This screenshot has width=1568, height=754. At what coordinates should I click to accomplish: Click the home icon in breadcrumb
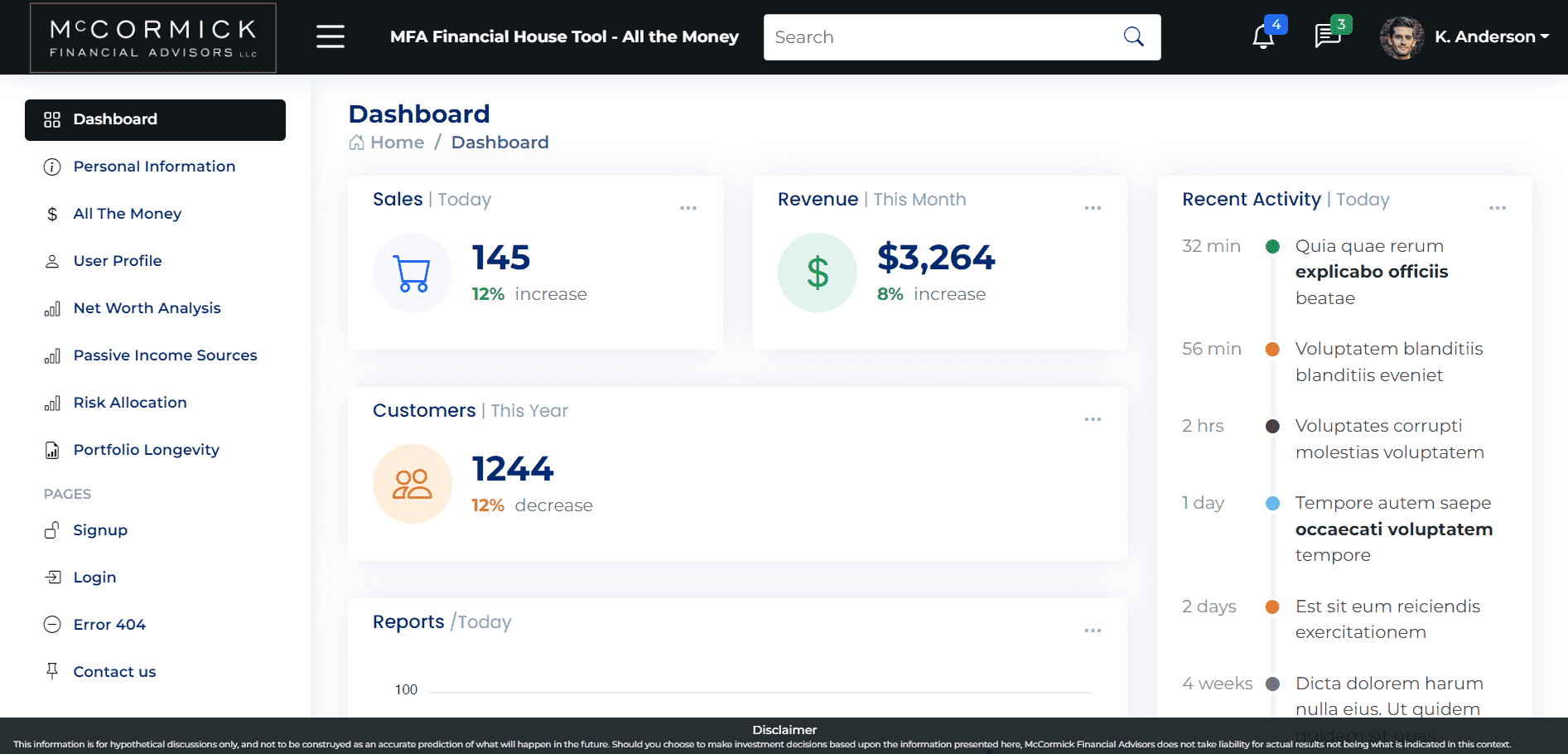tap(356, 143)
